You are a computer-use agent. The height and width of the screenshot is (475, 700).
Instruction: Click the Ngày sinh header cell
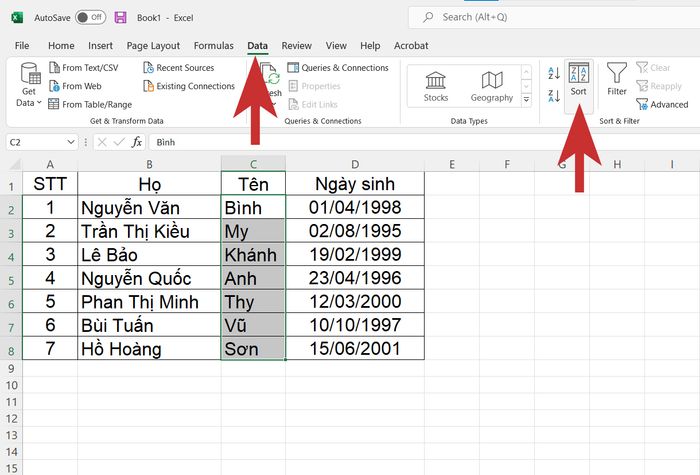tap(355, 183)
